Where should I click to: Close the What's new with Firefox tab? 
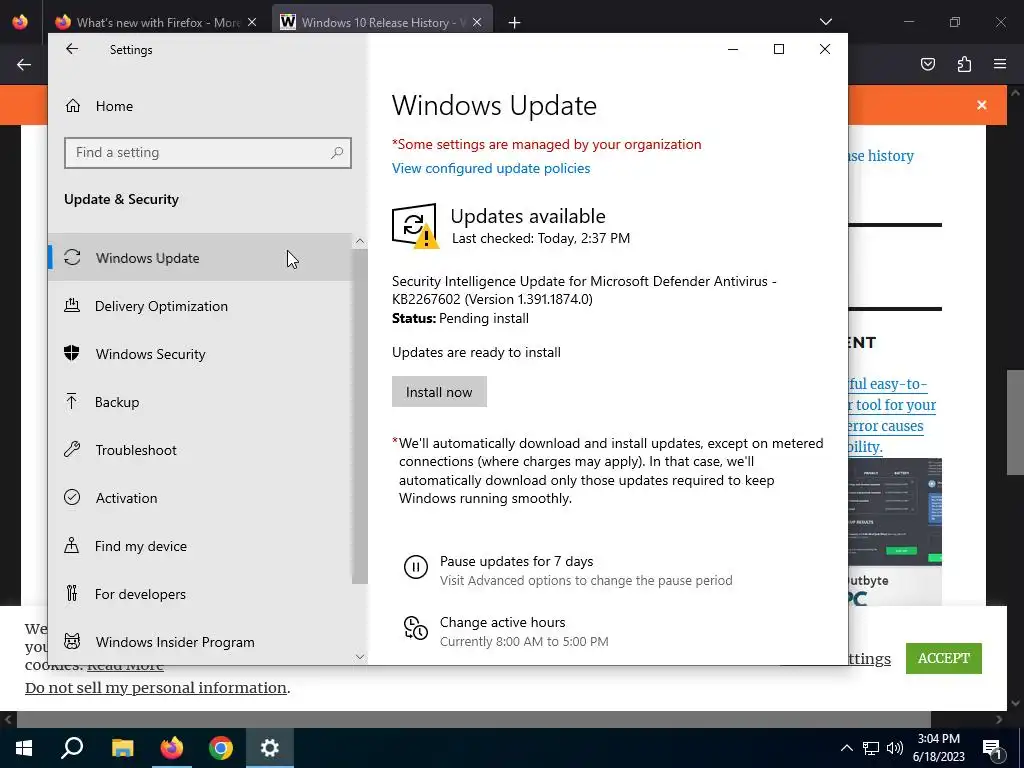[x=252, y=22]
